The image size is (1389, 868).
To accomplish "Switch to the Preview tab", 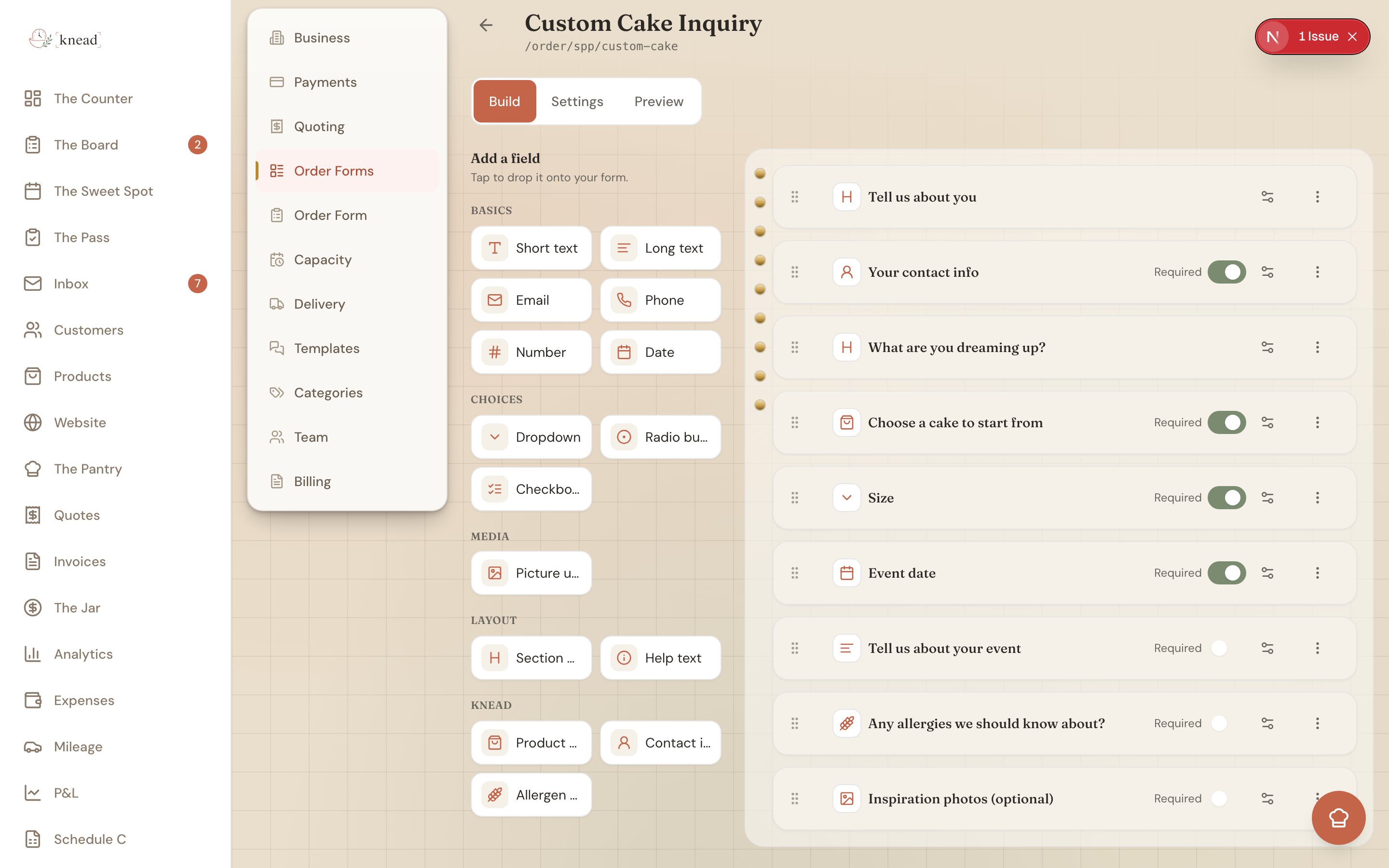I will click(658, 102).
